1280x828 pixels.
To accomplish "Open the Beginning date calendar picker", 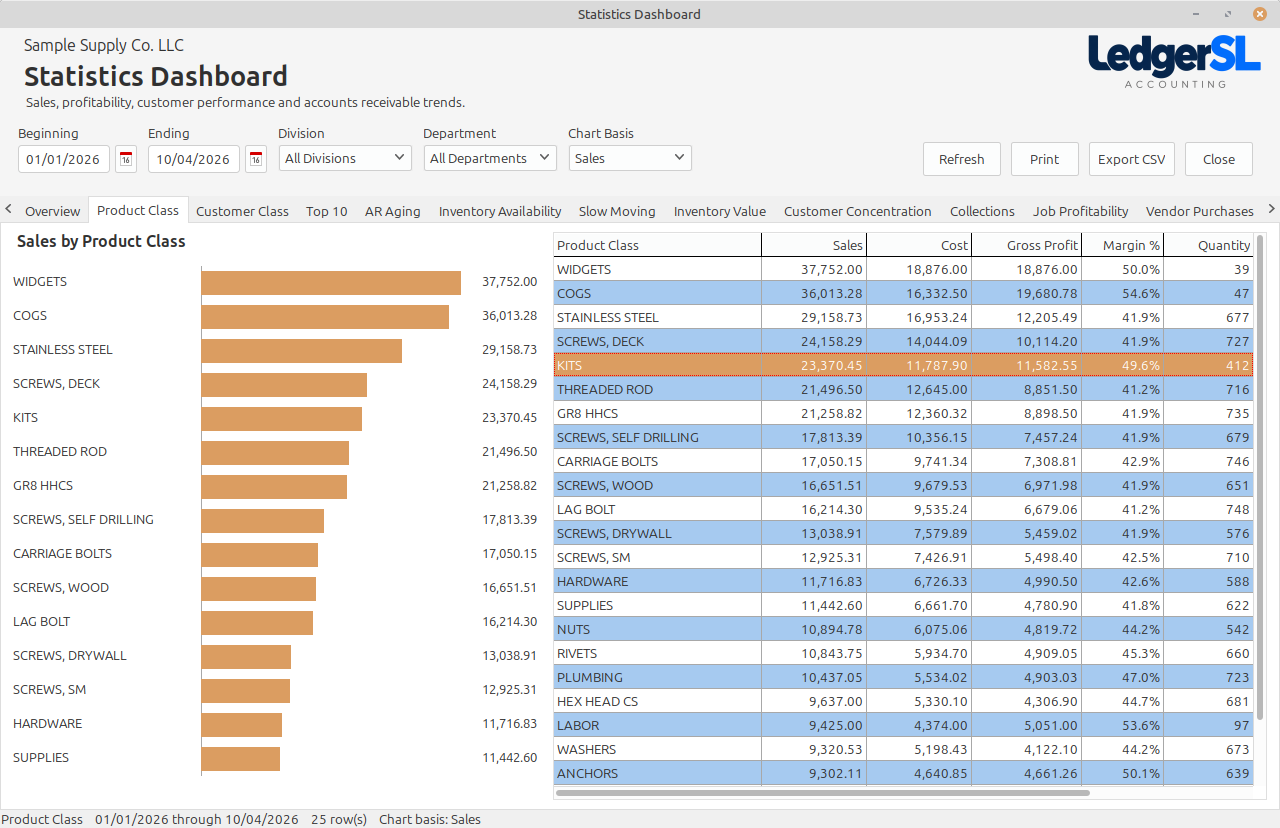I will (126, 159).
